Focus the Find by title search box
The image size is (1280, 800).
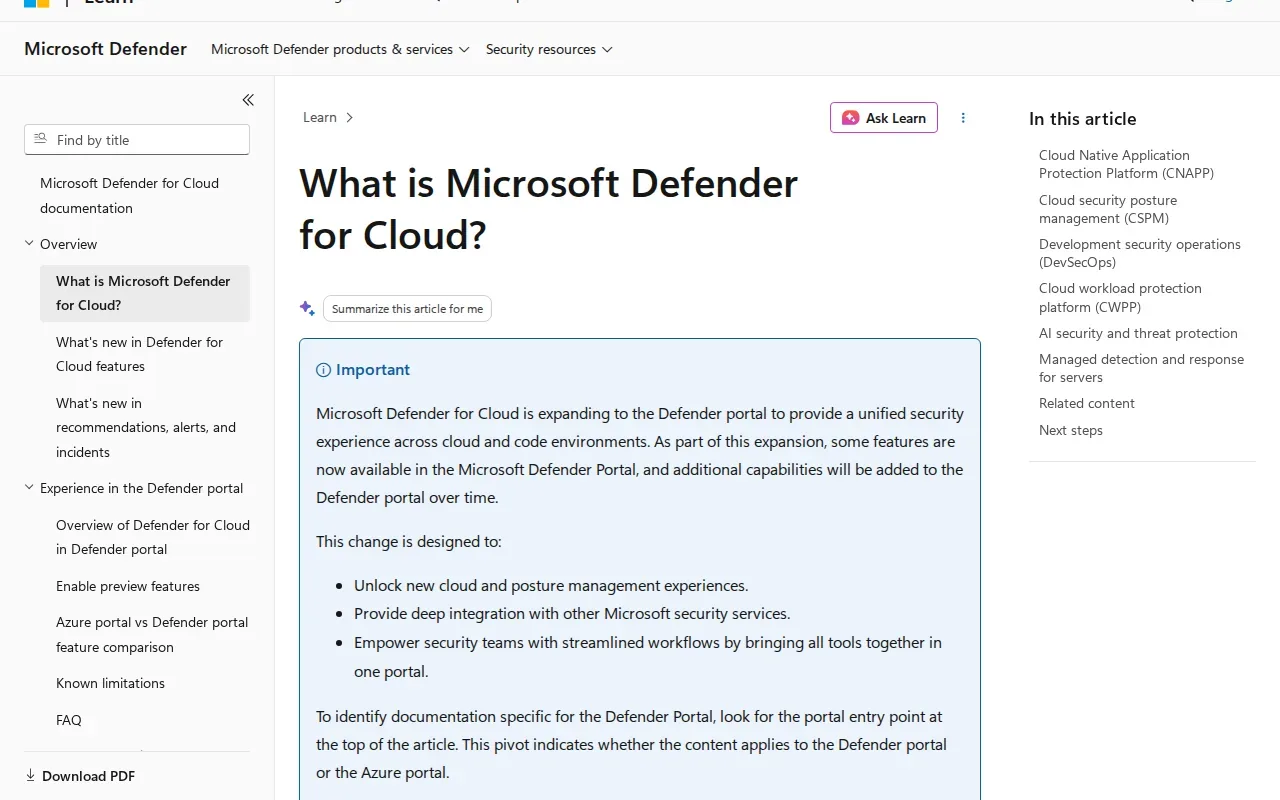[x=137, y=140]
